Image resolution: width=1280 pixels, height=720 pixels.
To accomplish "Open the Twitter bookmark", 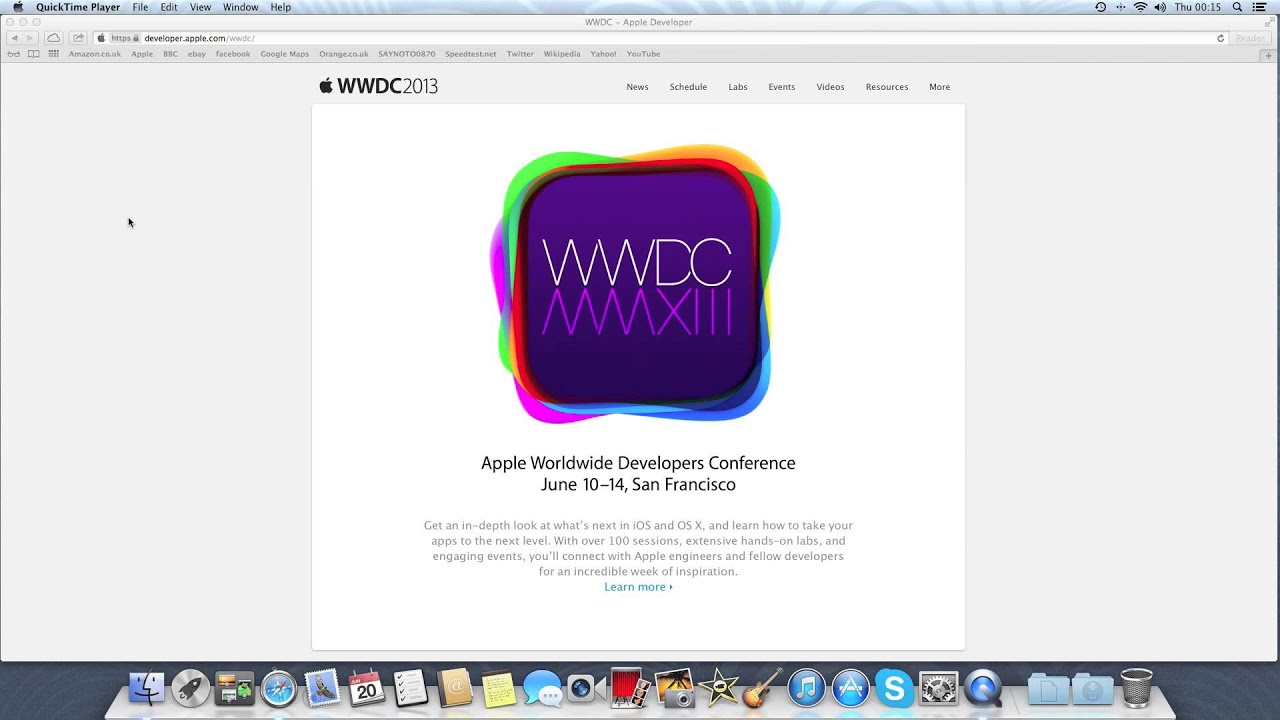I will [x=520, y=54].
